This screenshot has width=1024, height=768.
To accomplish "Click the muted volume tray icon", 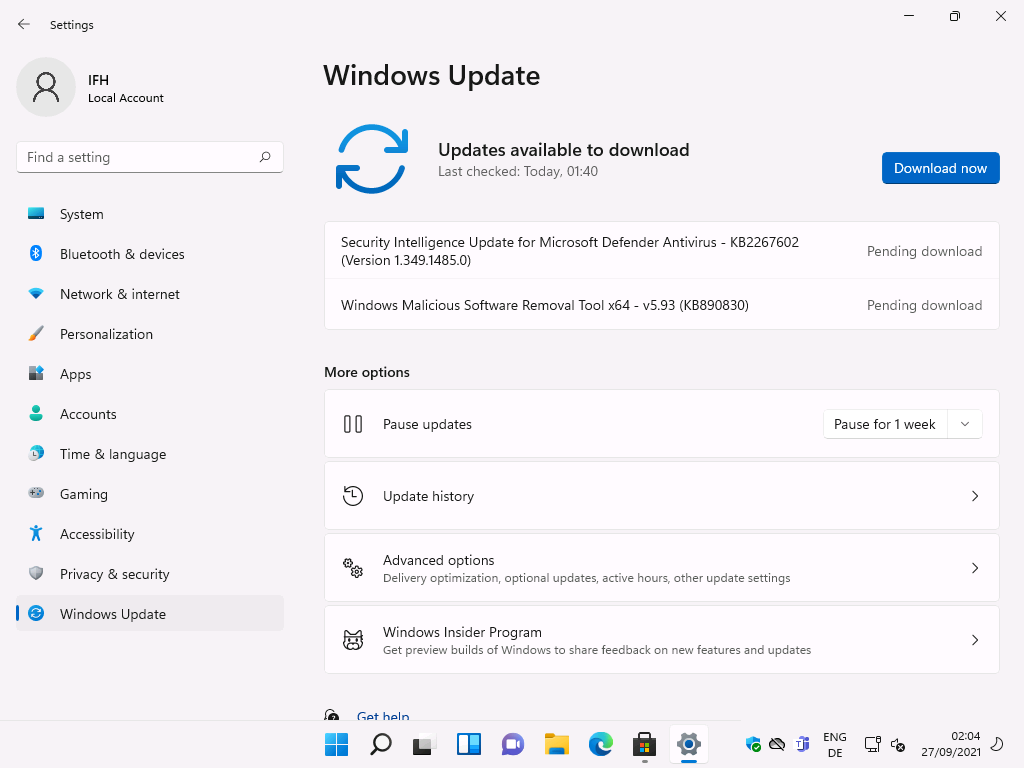I will tap(898, 744).
